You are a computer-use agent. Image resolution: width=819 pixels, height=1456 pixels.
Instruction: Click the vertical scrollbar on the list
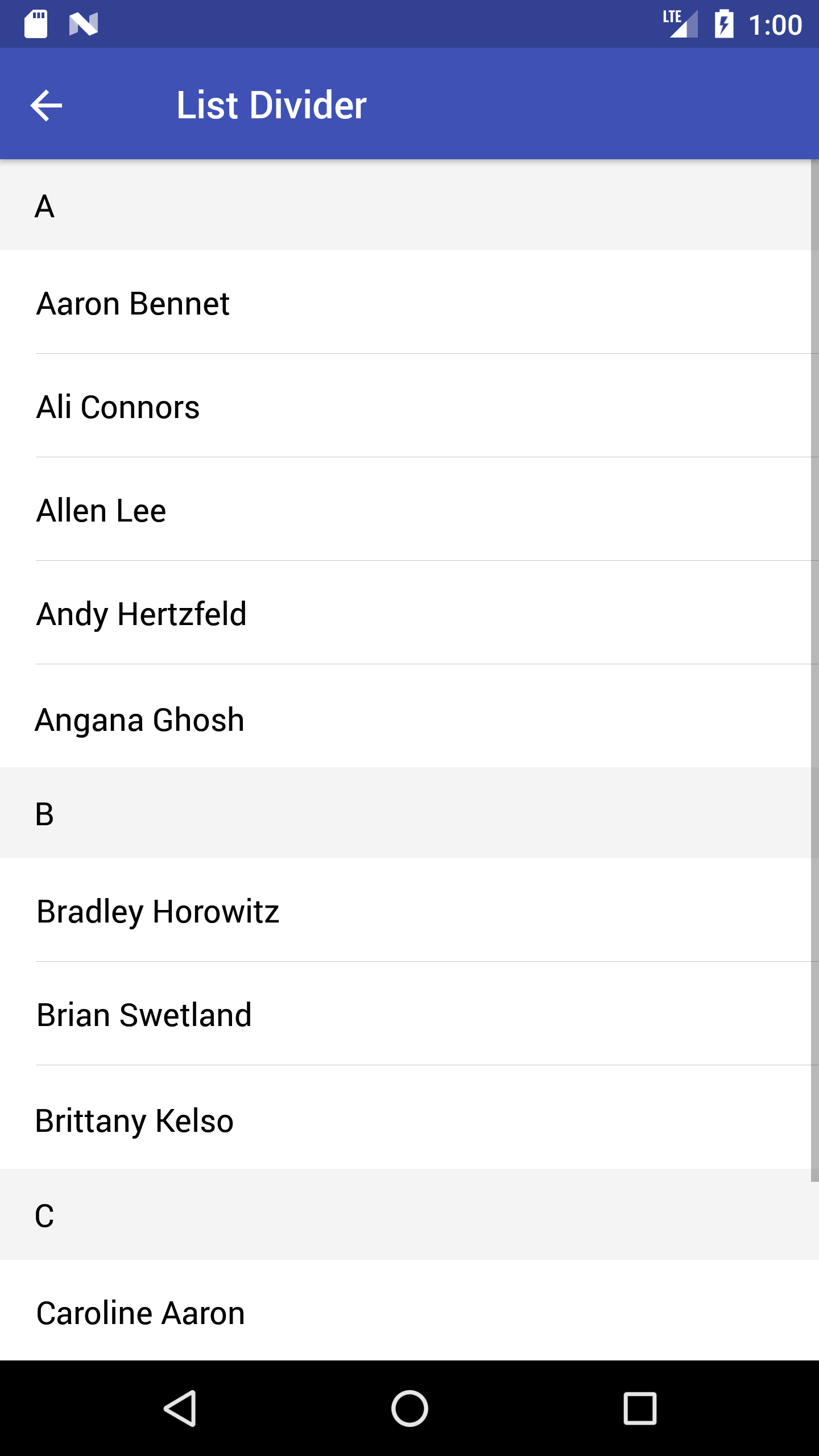[x=814, y=671]
